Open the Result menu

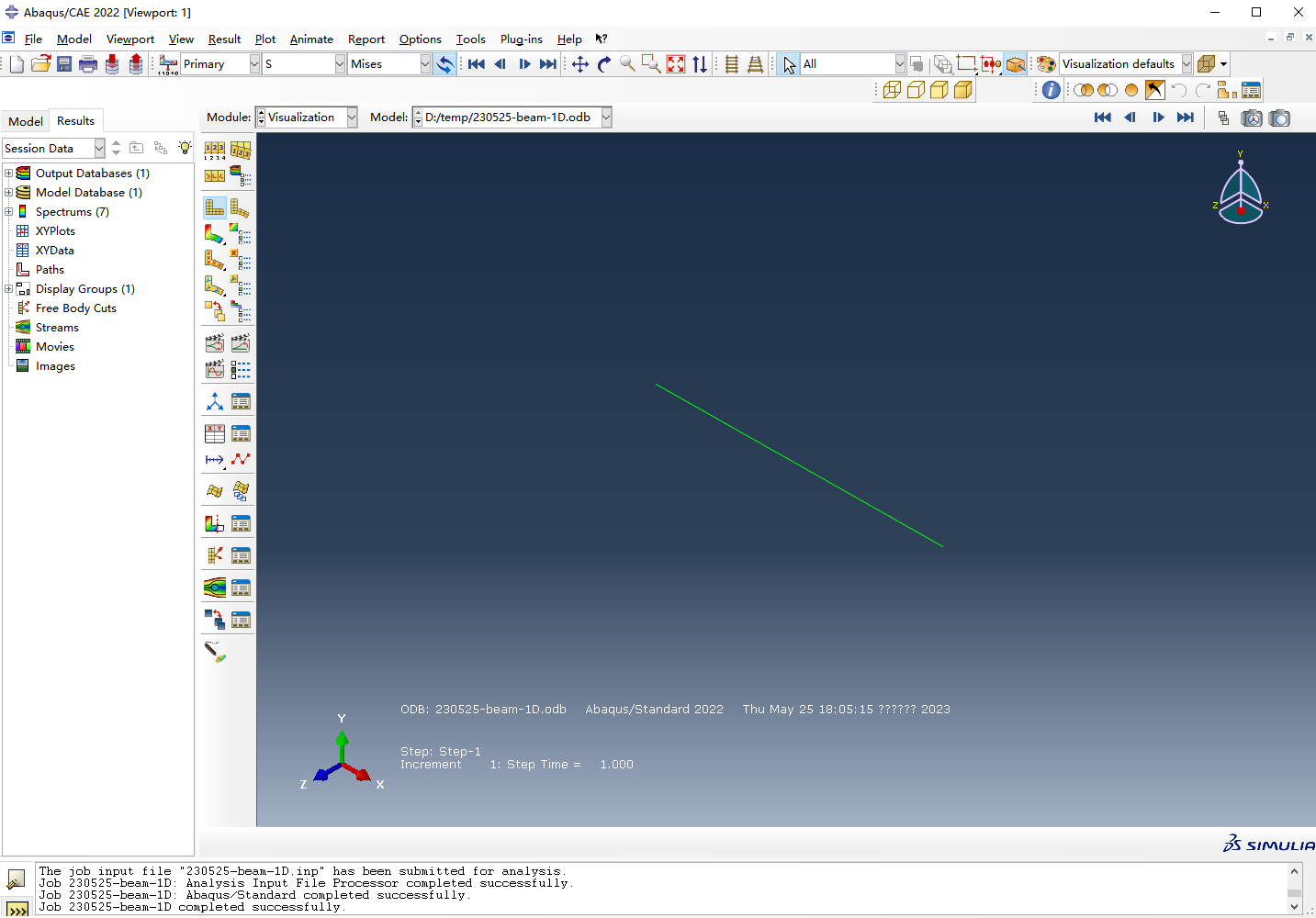tap(224, 39)
